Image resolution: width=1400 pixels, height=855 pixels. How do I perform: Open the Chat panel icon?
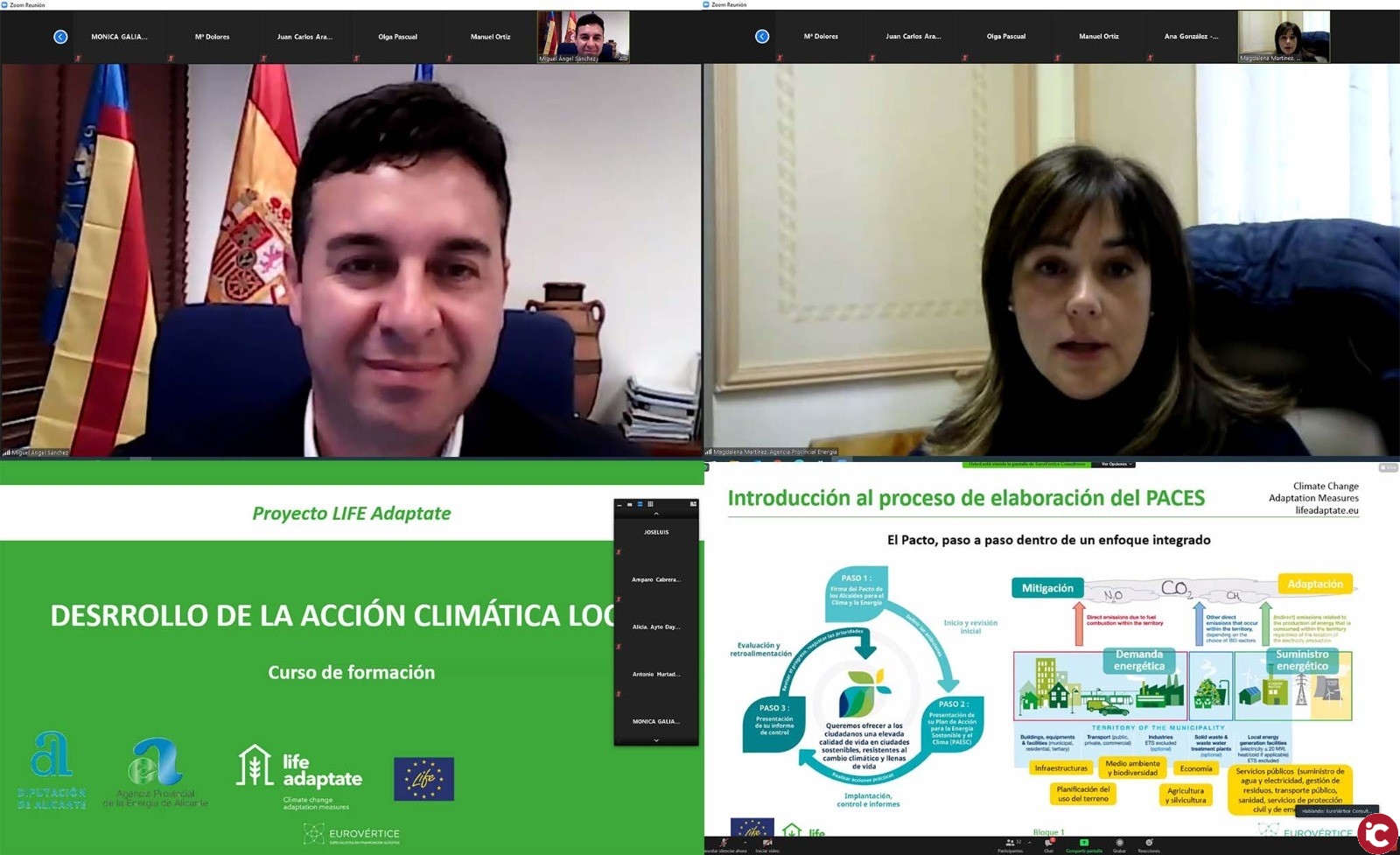[x=1048, y=844]
